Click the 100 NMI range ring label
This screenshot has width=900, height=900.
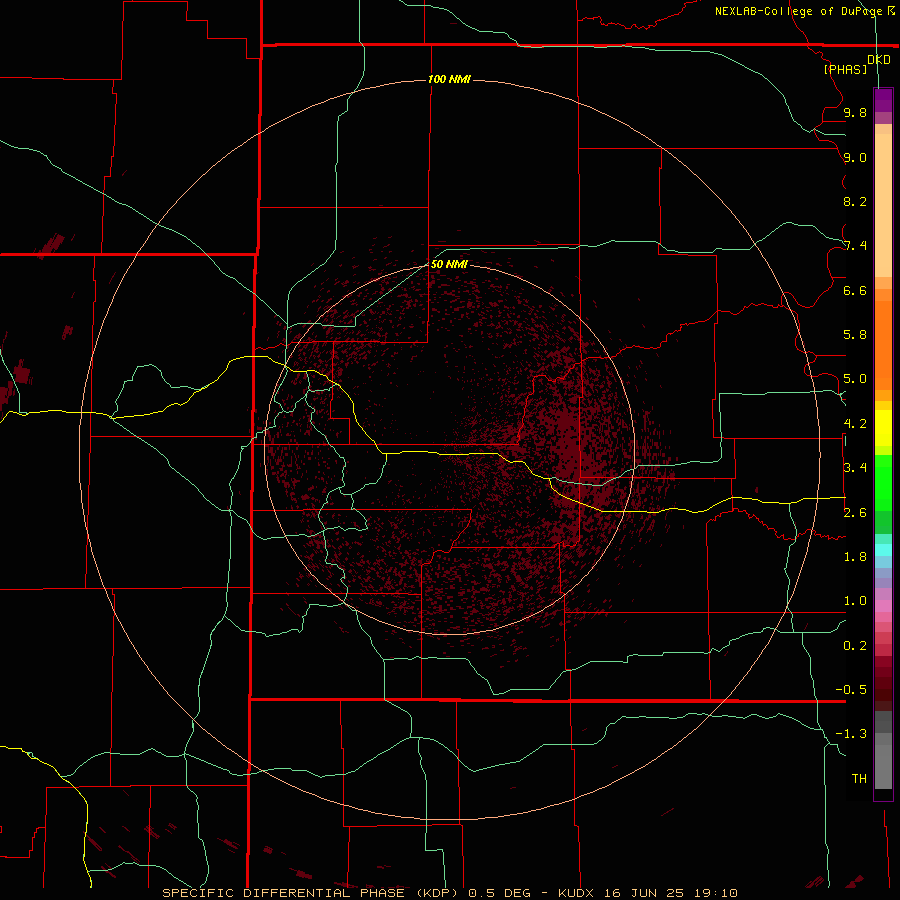click(449, 79)
